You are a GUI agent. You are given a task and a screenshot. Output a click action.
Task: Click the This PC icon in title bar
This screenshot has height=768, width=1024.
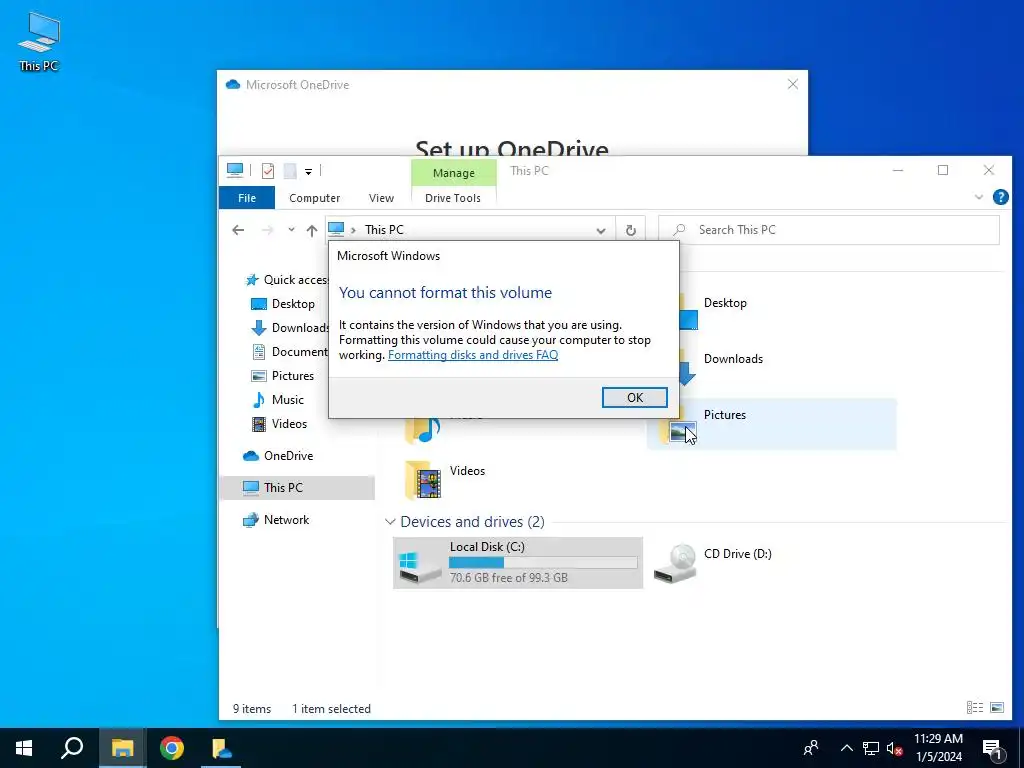point(234,170)
